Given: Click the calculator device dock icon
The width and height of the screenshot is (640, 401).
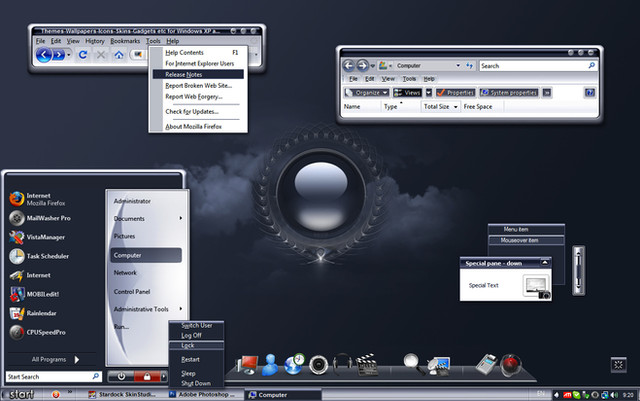Looking at the screenshot, I should point(486,364).
